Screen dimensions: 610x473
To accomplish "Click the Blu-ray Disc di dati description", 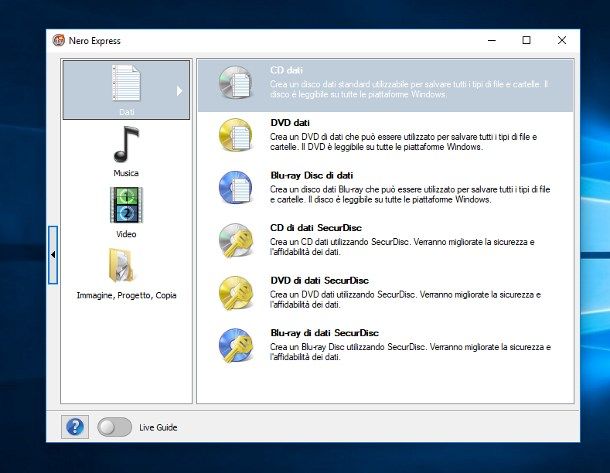I will click(x=410, y=194).
